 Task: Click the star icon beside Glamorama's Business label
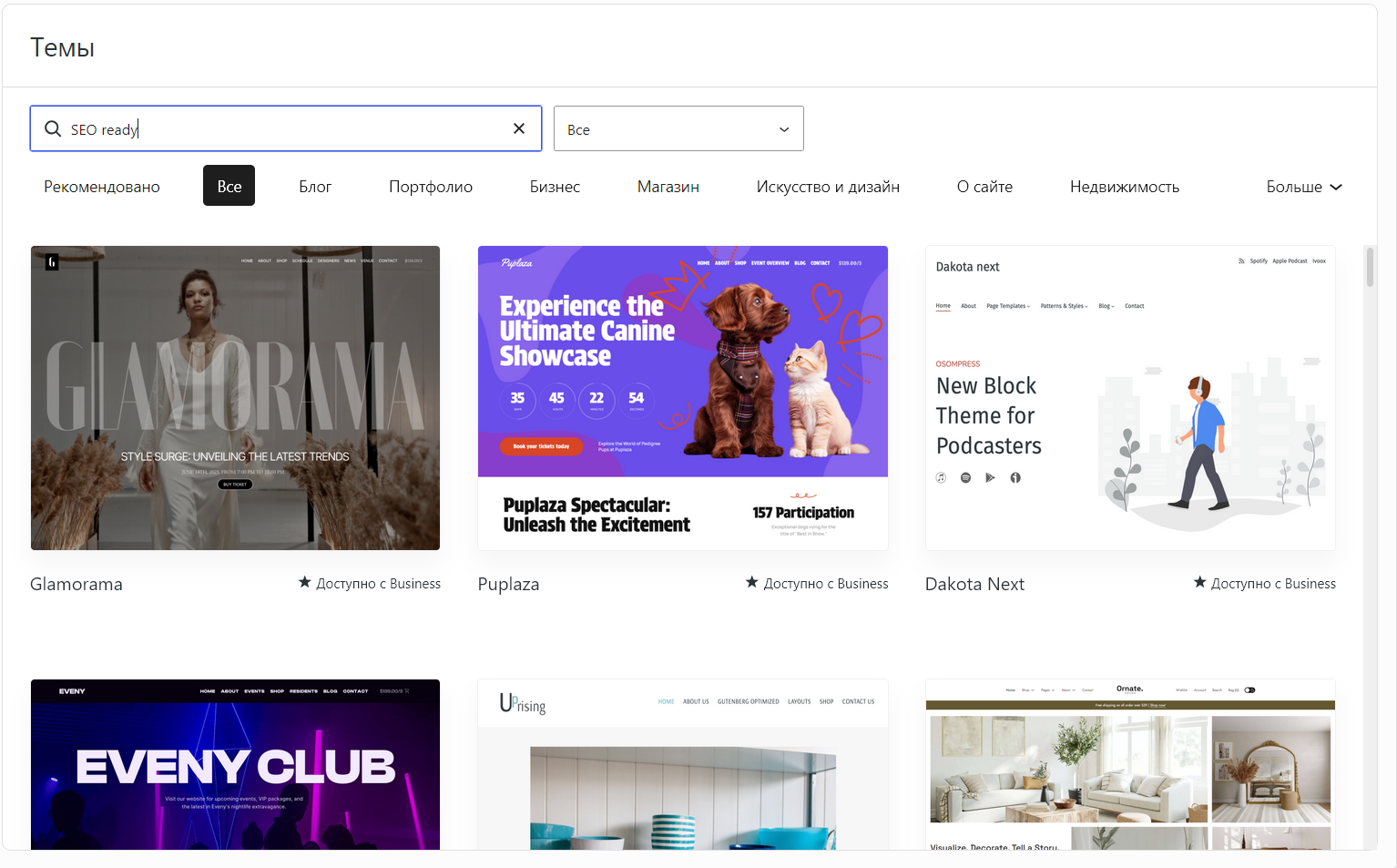pyautogui.click(x=305, y=582)
